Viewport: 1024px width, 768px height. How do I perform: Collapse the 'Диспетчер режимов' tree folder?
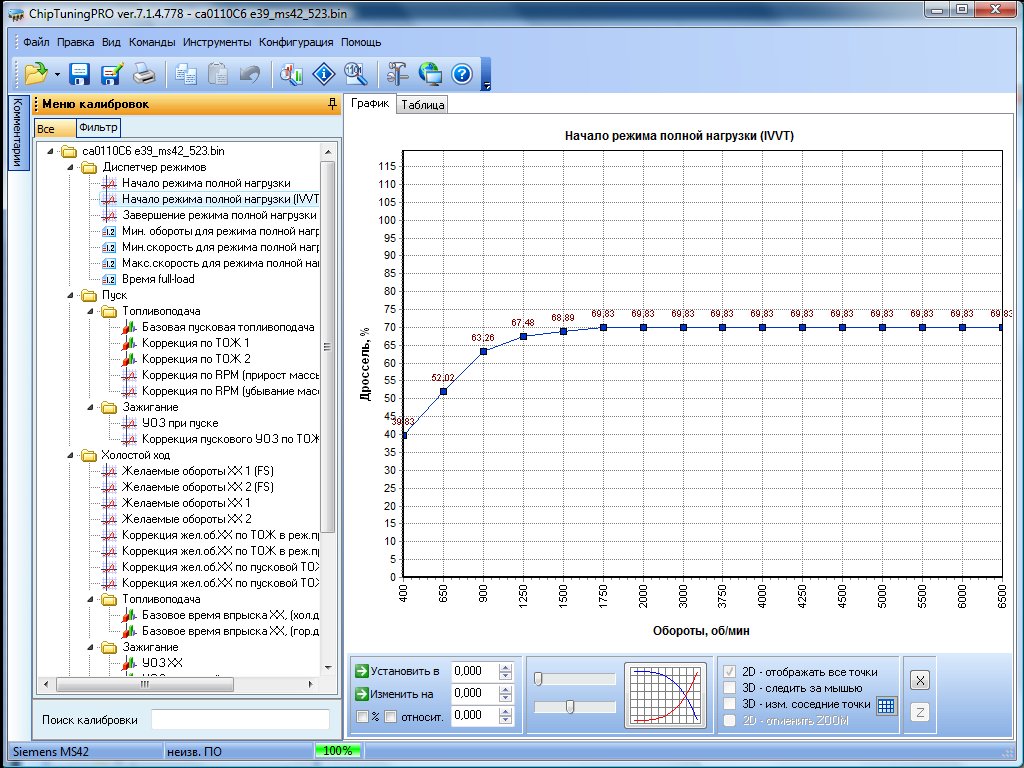[x=69, y=167]
